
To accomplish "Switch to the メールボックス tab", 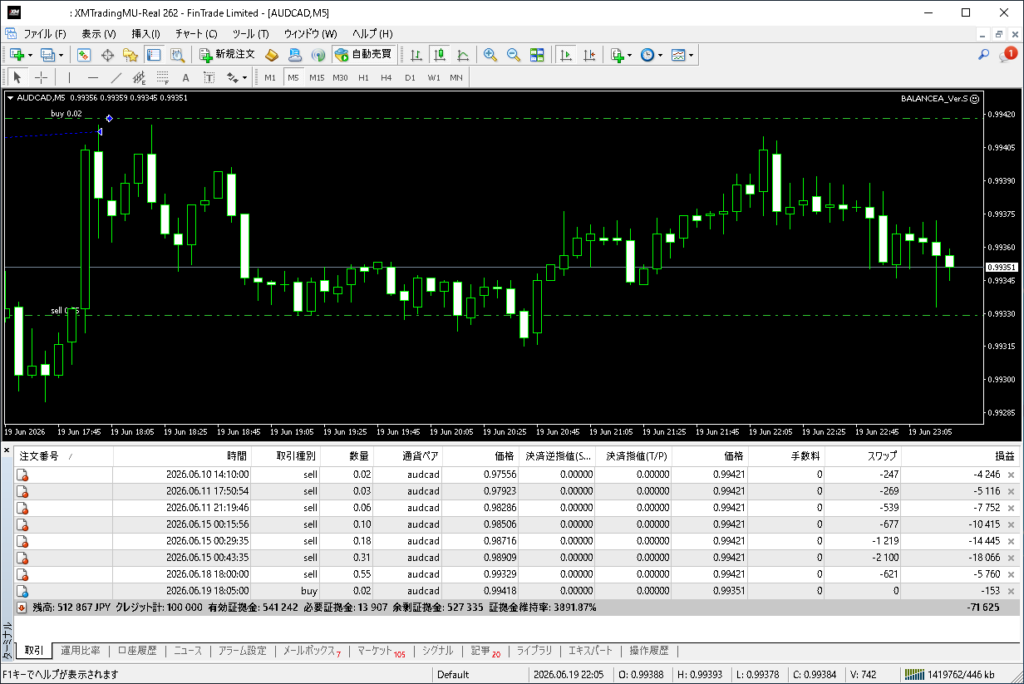I will [x=312, y=651].
